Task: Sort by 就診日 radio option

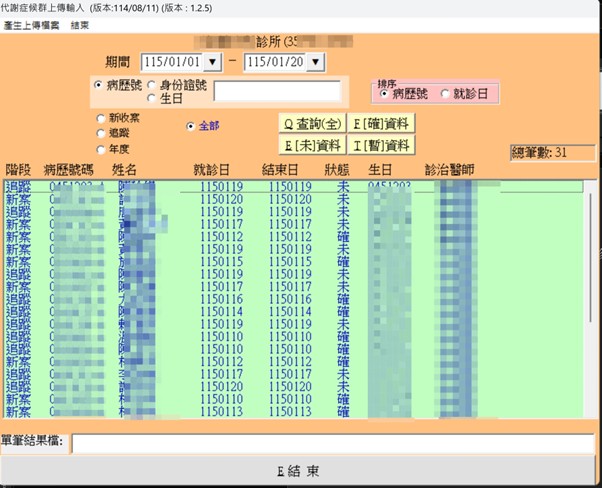Action: [x=446, y=93]
